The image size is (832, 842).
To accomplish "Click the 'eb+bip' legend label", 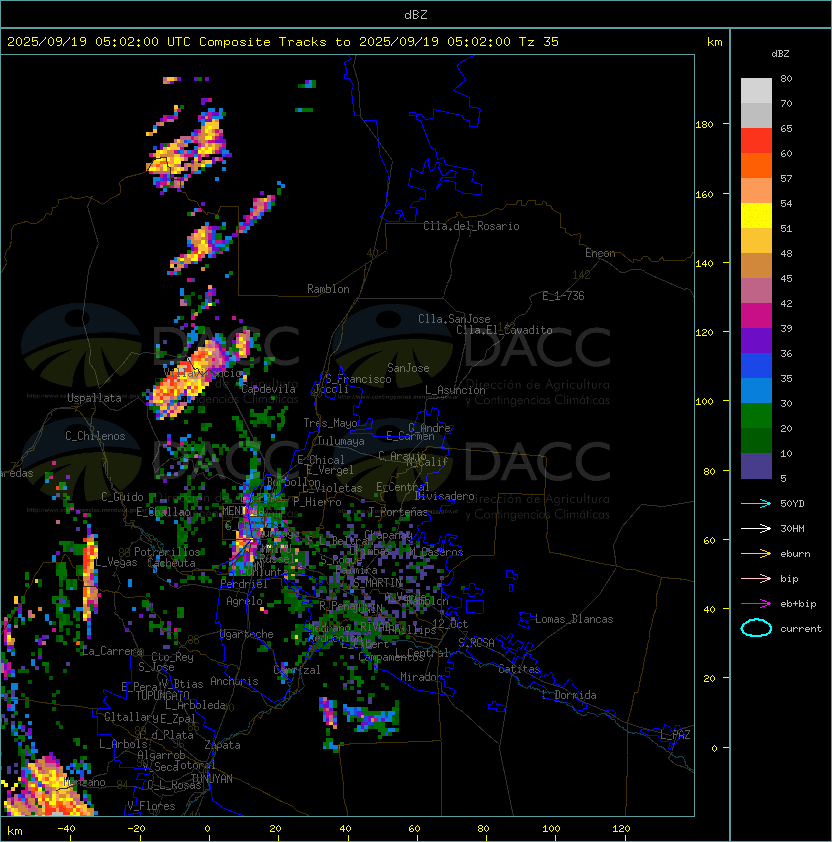I will (798, 604).
